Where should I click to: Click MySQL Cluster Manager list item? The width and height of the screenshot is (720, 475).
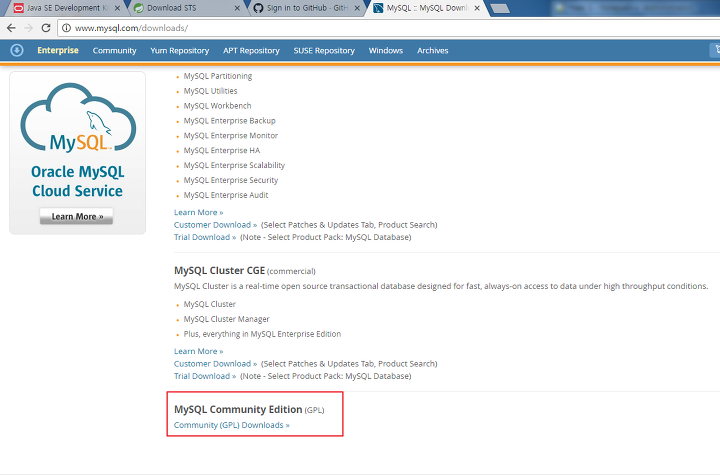(226, 319)
